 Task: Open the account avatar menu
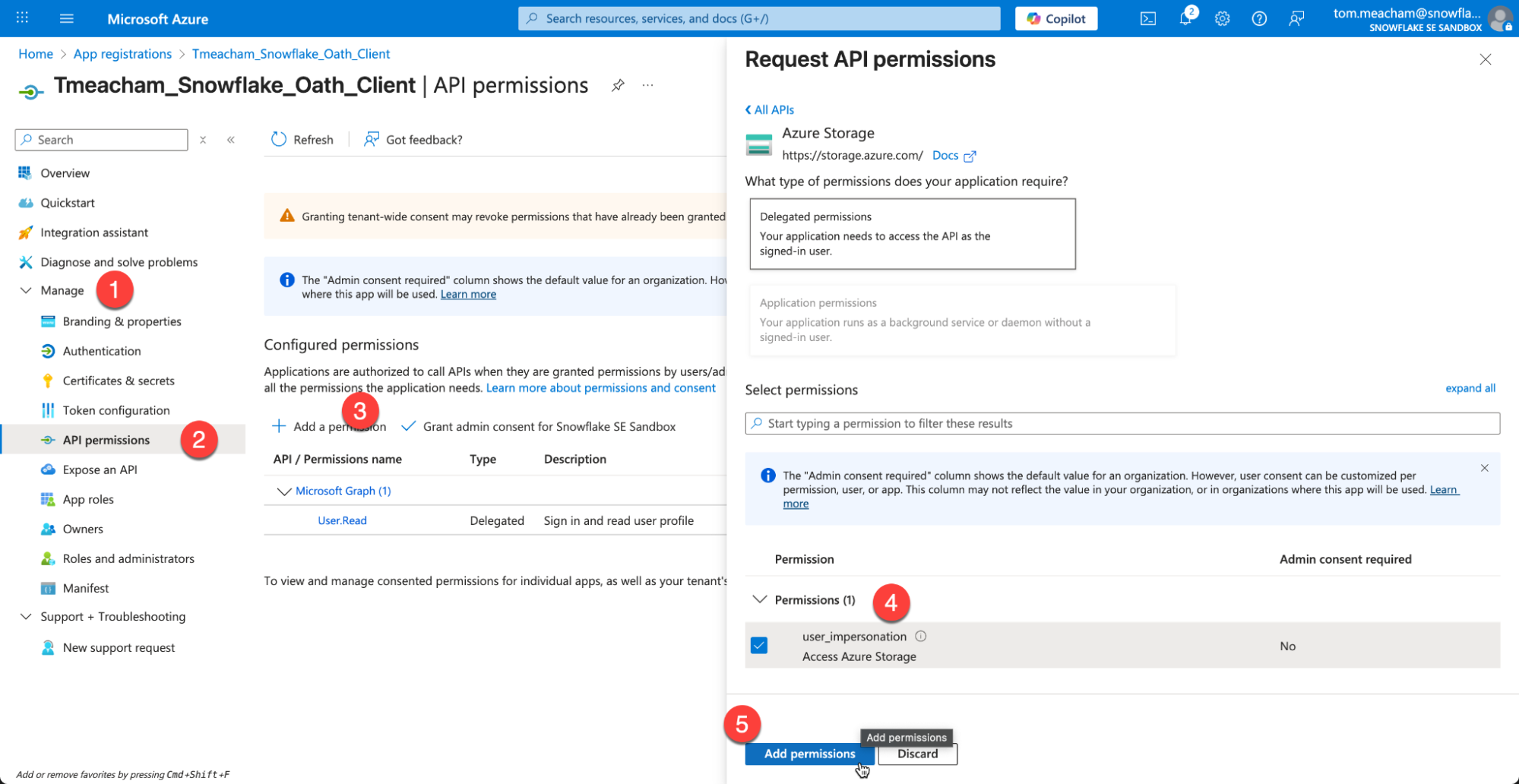tap(1500, 18)
